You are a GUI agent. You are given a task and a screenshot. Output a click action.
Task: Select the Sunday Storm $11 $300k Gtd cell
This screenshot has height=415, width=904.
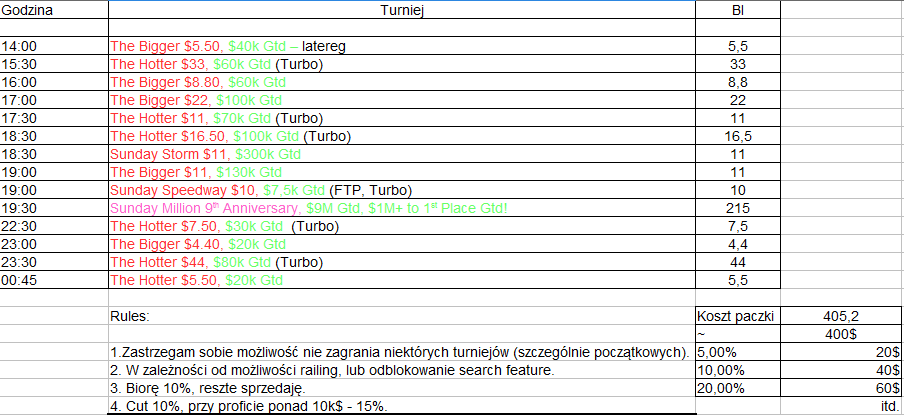pyautogui.click(x=402, y=154)
